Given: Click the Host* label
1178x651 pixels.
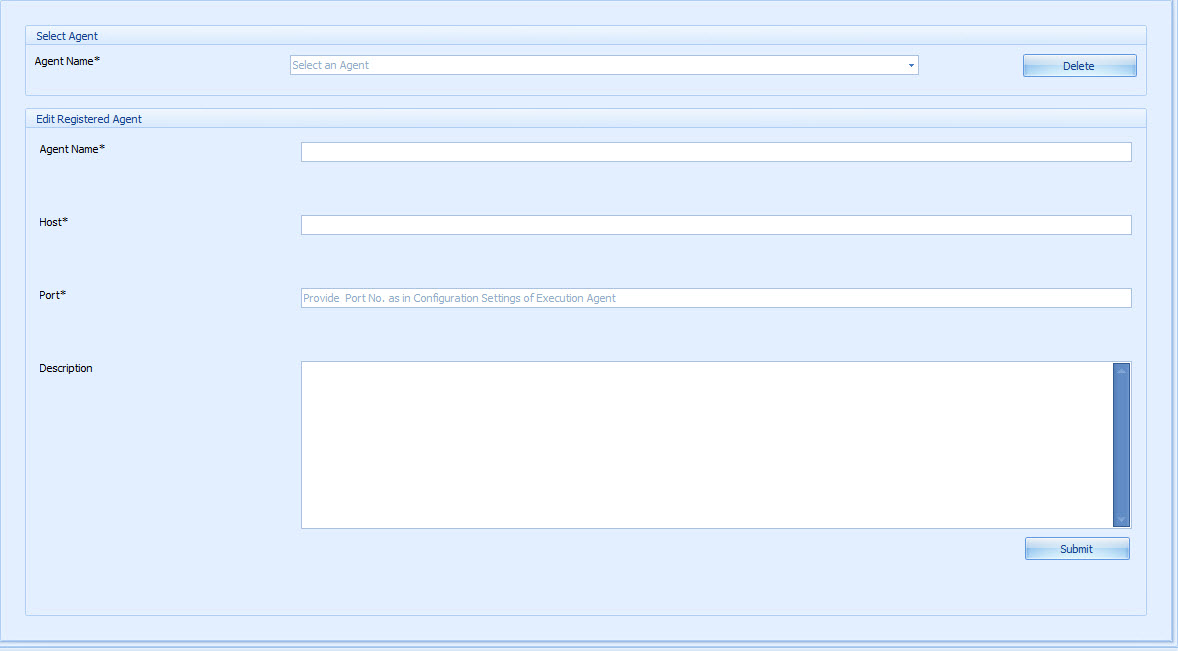Looking at the screenshot, I should tap(53, 222).
